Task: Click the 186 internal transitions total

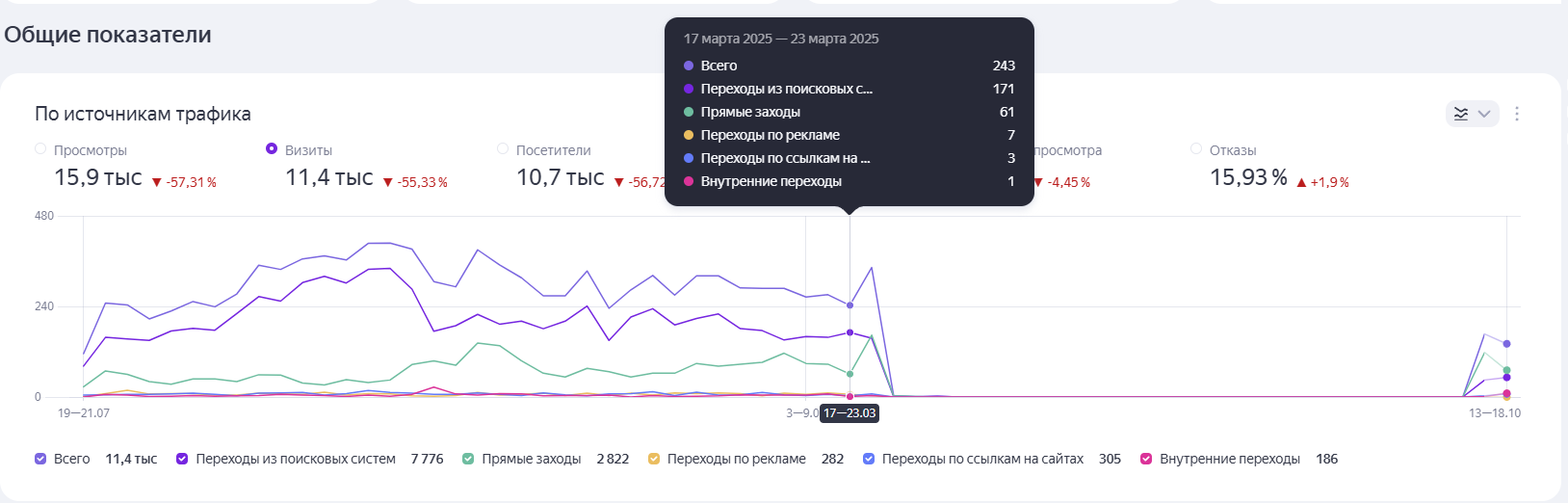Action: [1327, 459]
